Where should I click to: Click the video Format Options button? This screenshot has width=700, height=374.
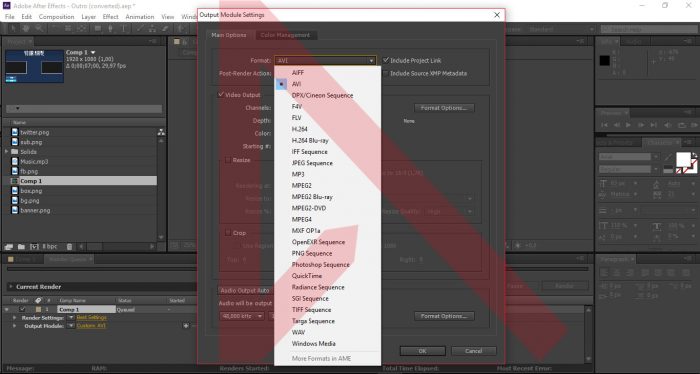pyautogui.click(x=444, y=108)
